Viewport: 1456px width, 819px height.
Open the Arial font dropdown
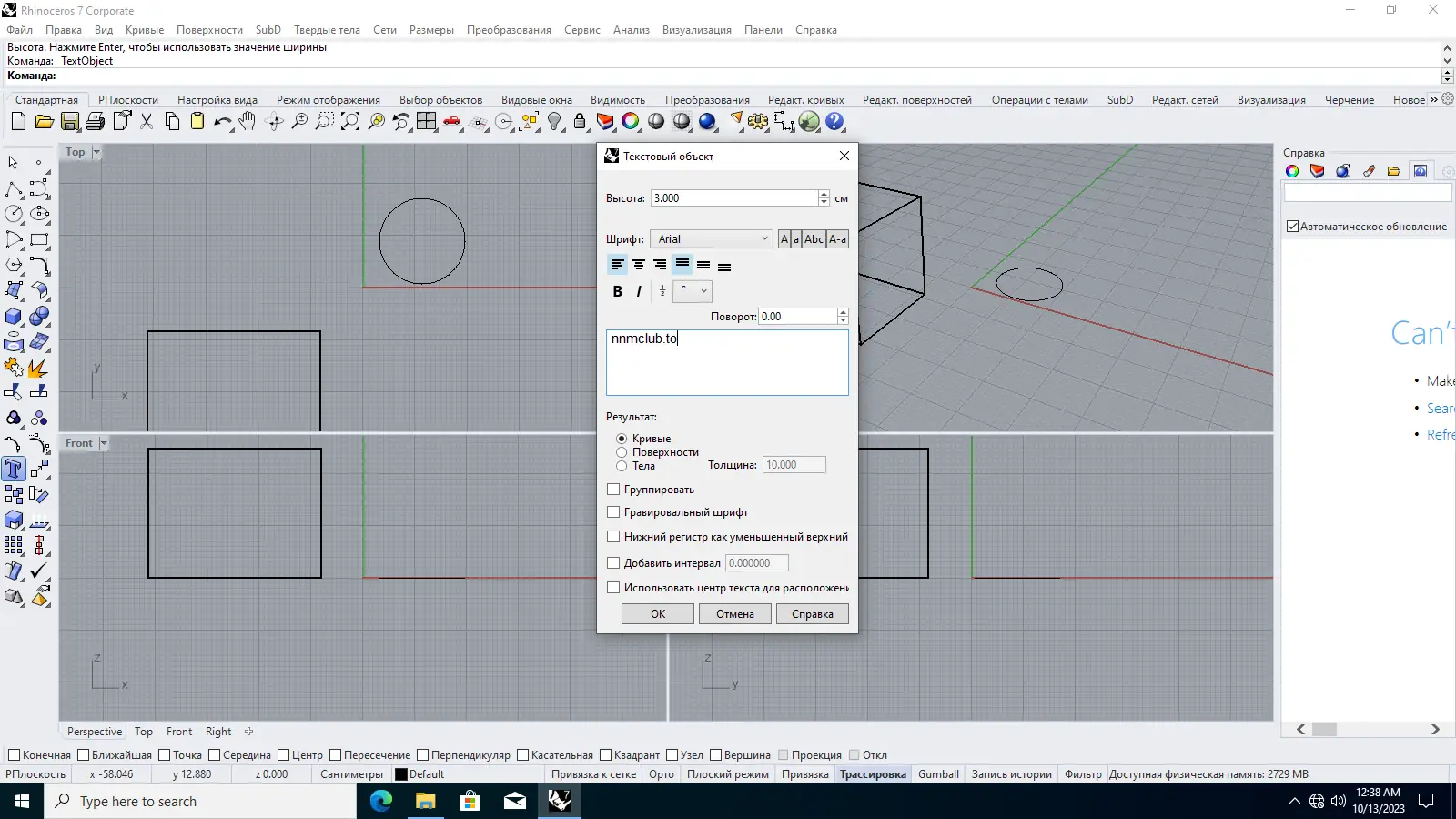point(712,239)
